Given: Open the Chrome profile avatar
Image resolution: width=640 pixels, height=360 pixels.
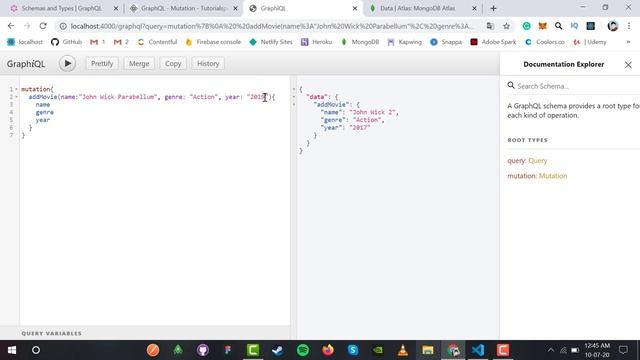Looking at the screenshot, I should coord(613,26).
